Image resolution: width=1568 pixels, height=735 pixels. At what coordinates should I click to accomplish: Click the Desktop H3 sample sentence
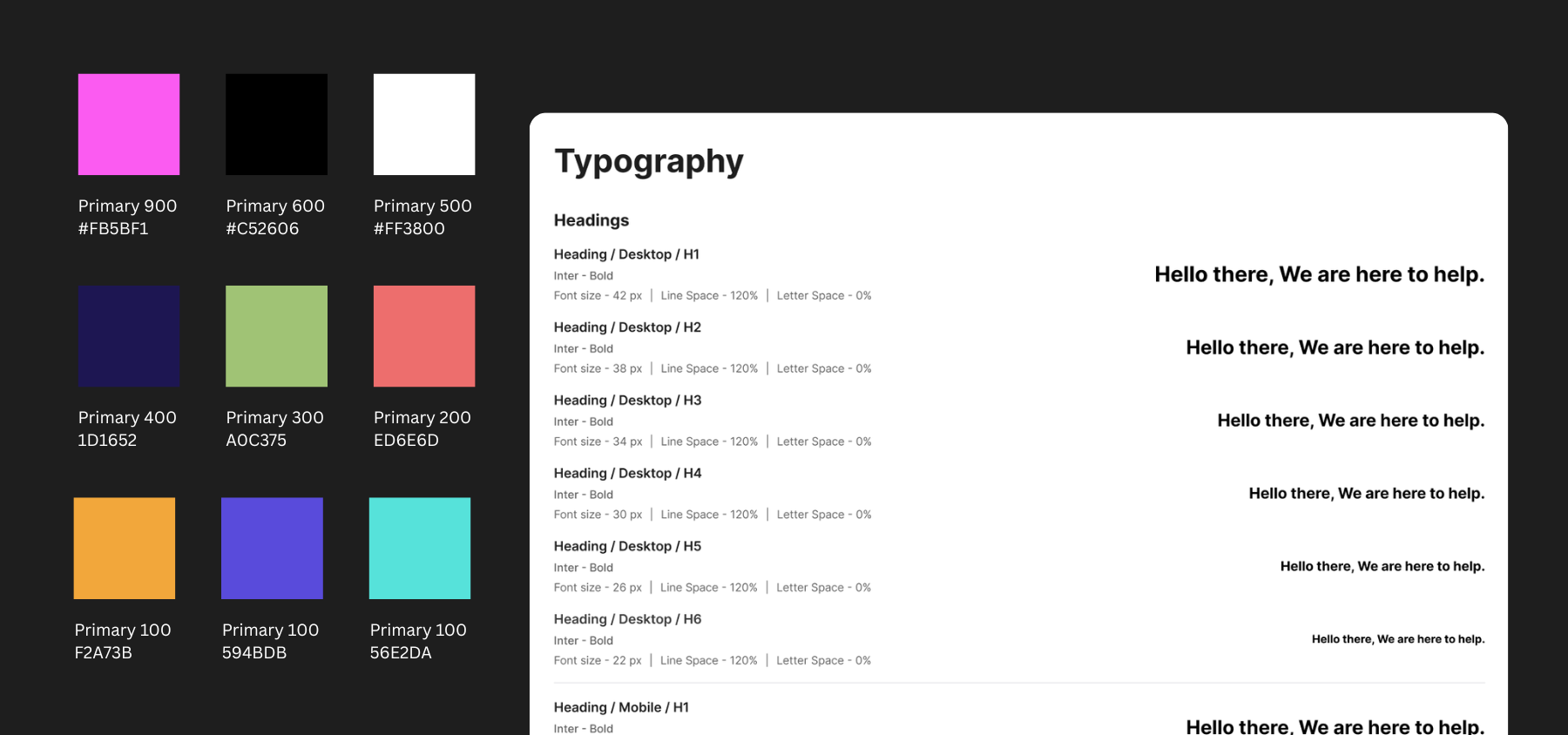1351,421
